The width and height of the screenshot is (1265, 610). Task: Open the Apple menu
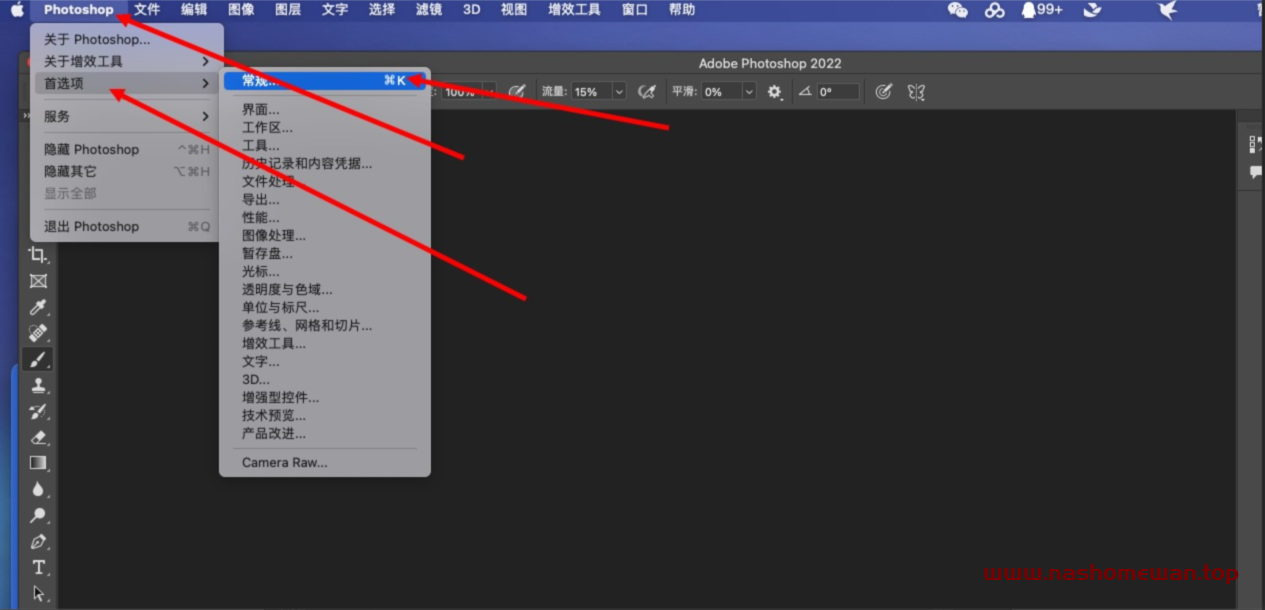[x=17, y=10]
